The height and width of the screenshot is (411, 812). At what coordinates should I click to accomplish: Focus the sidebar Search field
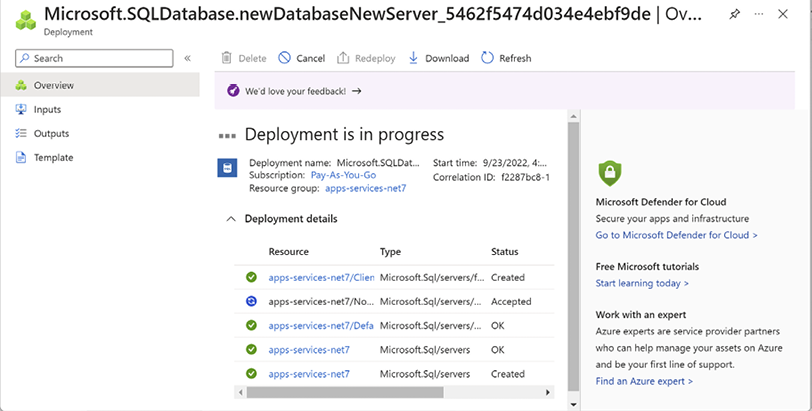pyautogui.click(x=94, y=58)
